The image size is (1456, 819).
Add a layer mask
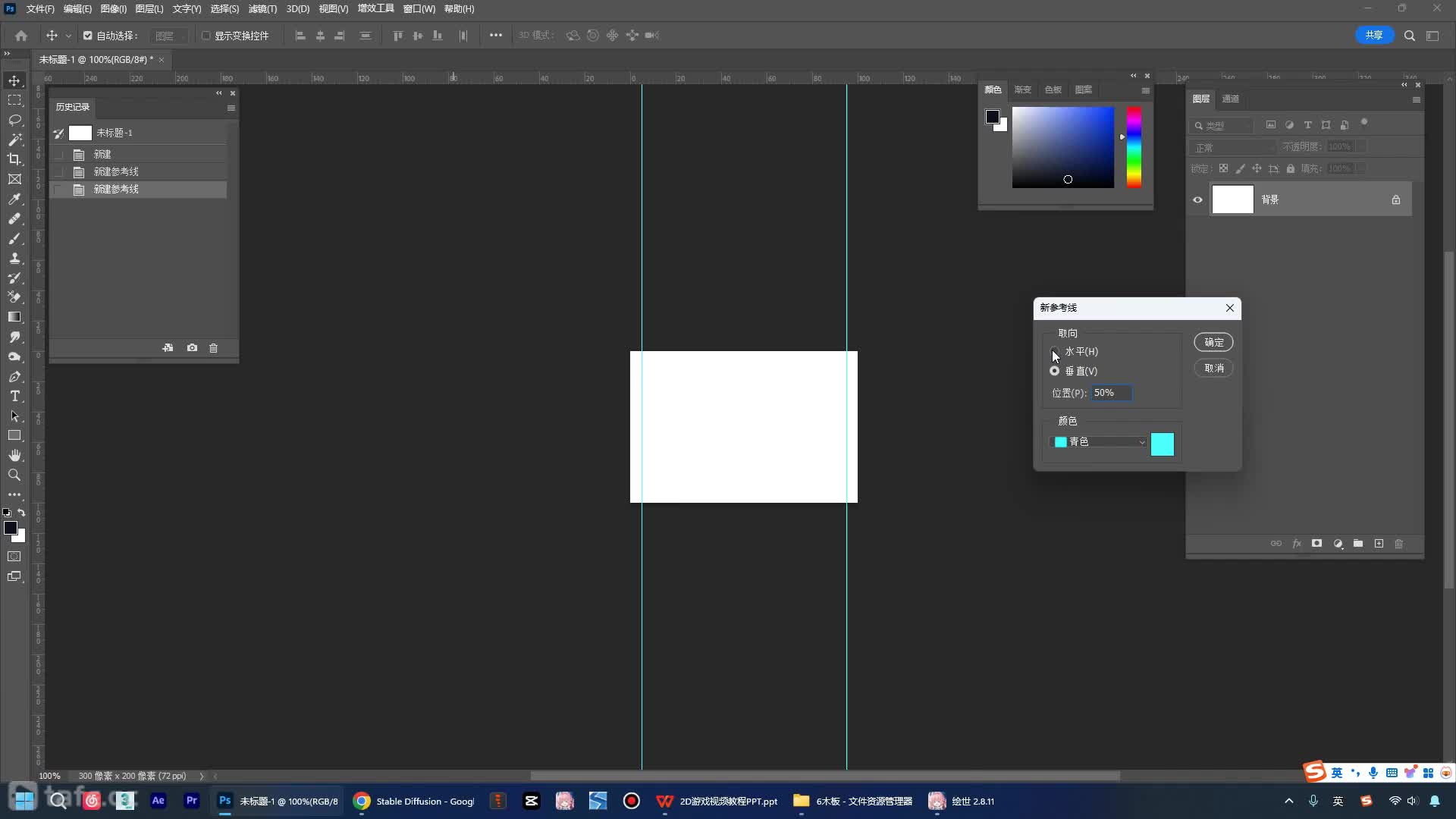(x=1317, y=544)
